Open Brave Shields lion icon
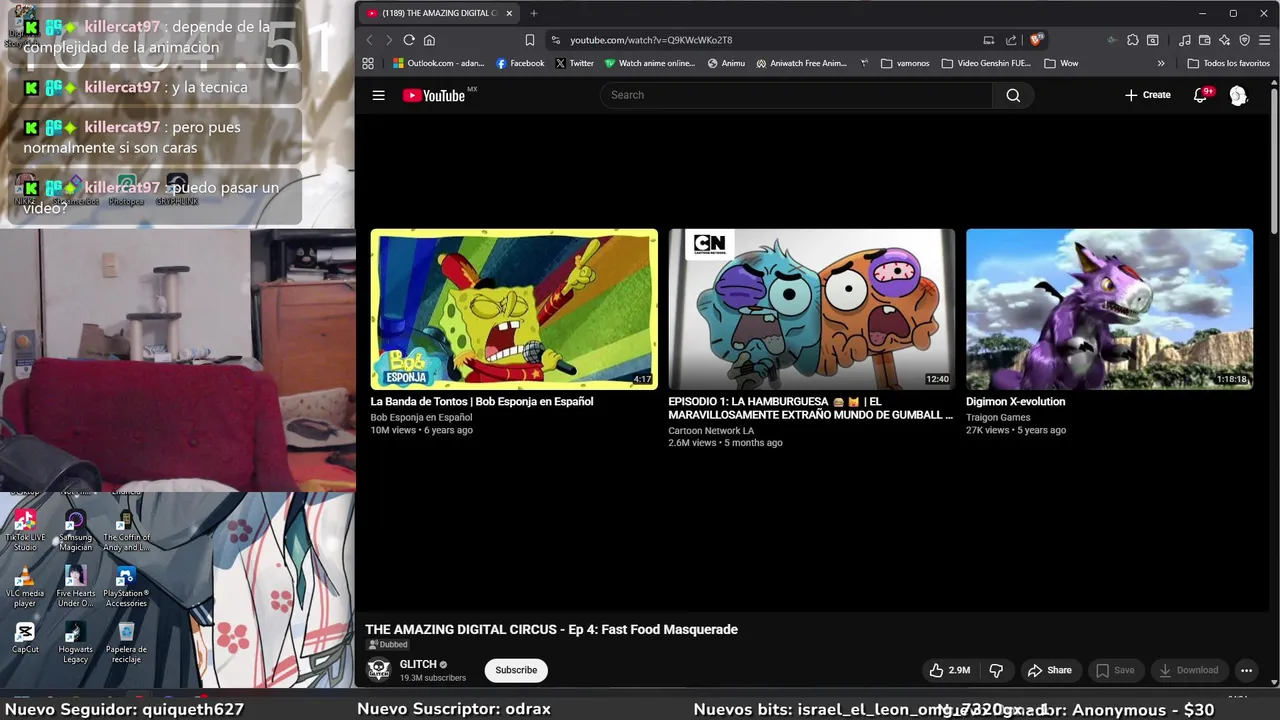 click(1036, 40)
